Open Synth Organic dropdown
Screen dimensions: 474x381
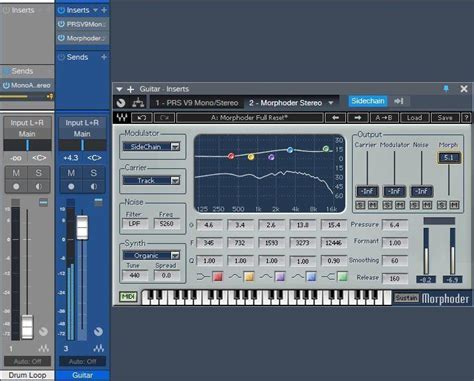(x=152, y=255)
